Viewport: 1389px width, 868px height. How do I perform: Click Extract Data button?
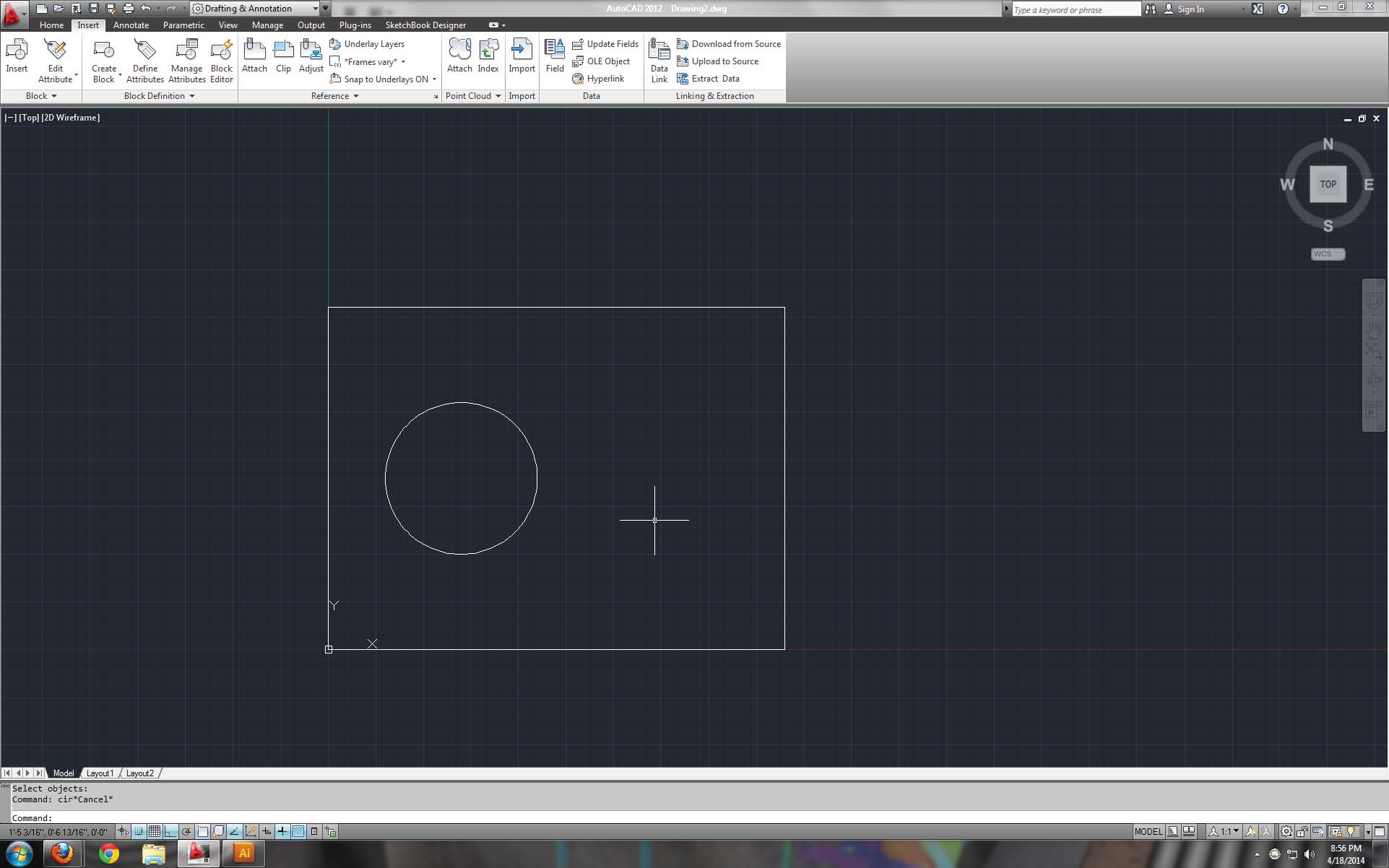tap(708, 79)
